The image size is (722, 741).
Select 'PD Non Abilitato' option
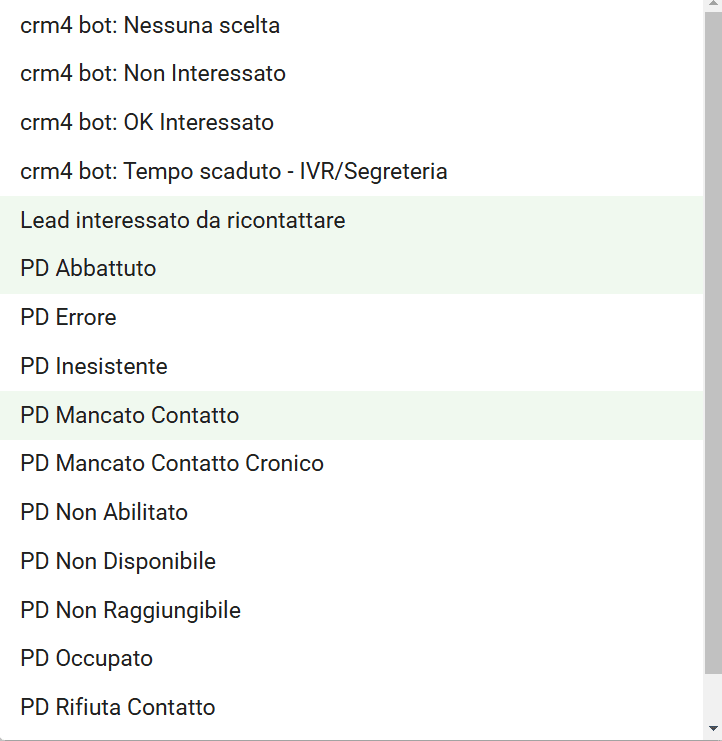[352, 512]
